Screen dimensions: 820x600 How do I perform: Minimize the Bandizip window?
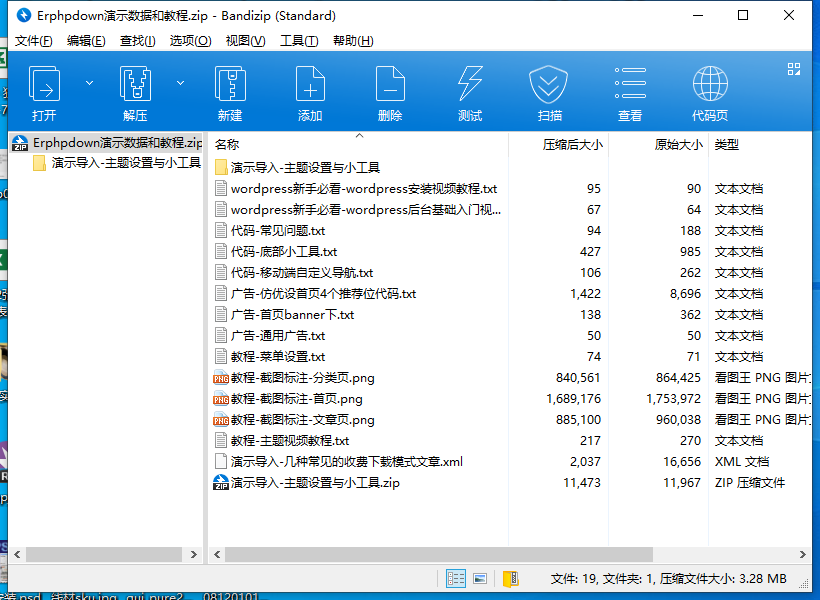click(x=698, y=15)
